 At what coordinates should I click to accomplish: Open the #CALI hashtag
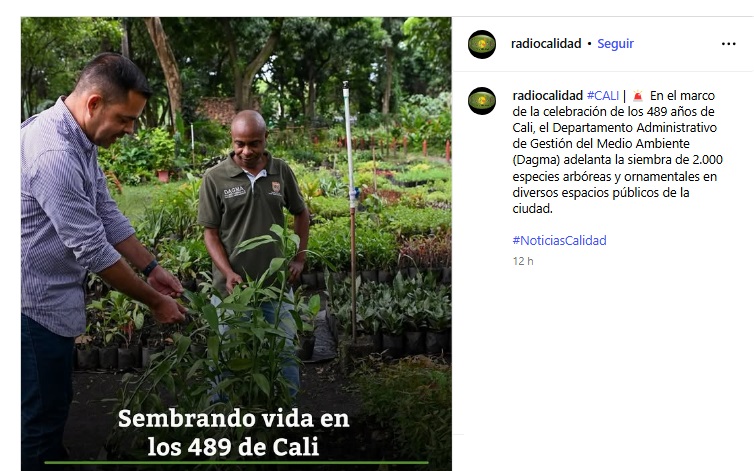603,96
